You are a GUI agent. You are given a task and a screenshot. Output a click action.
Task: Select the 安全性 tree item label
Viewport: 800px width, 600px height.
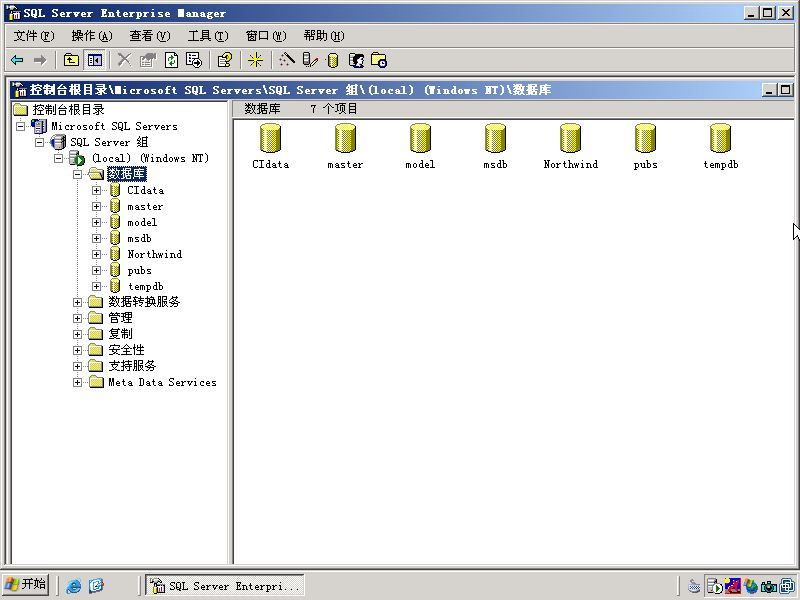point(127,350)
